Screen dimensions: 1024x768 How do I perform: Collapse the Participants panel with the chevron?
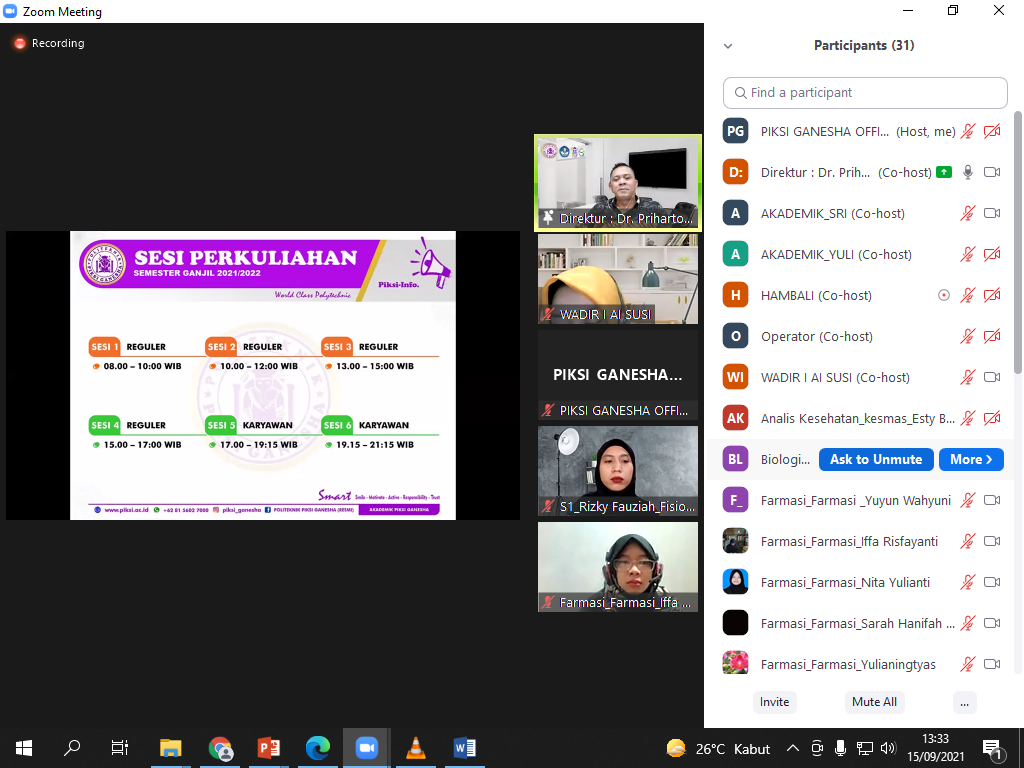(x=728, y=46)
